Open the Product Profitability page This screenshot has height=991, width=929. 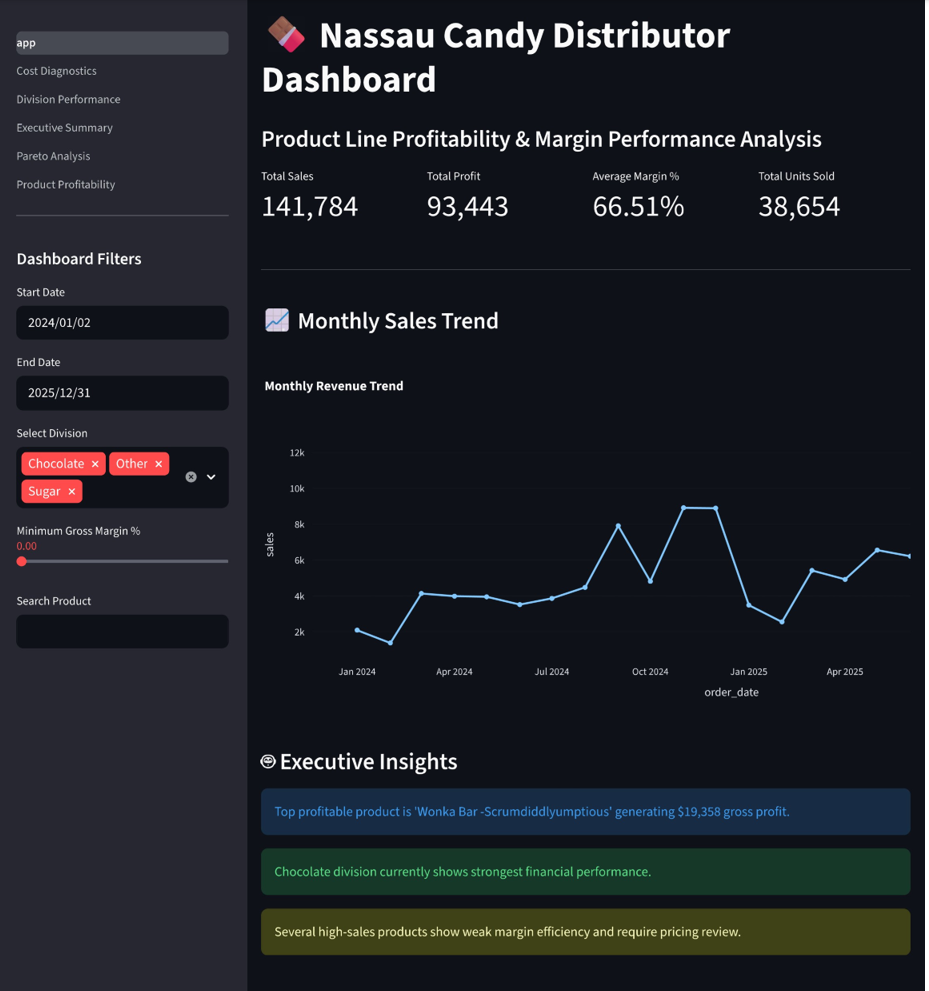pyautogui.click(x=66, y=185)
